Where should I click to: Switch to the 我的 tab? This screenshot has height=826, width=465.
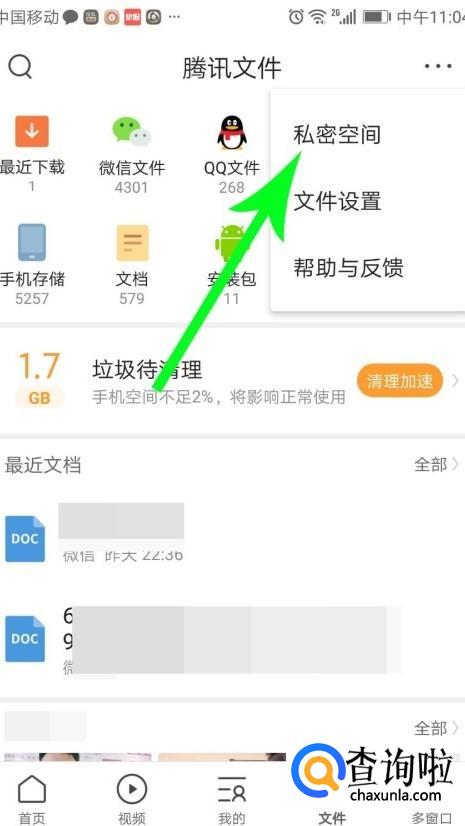click(x=232, y=800)
